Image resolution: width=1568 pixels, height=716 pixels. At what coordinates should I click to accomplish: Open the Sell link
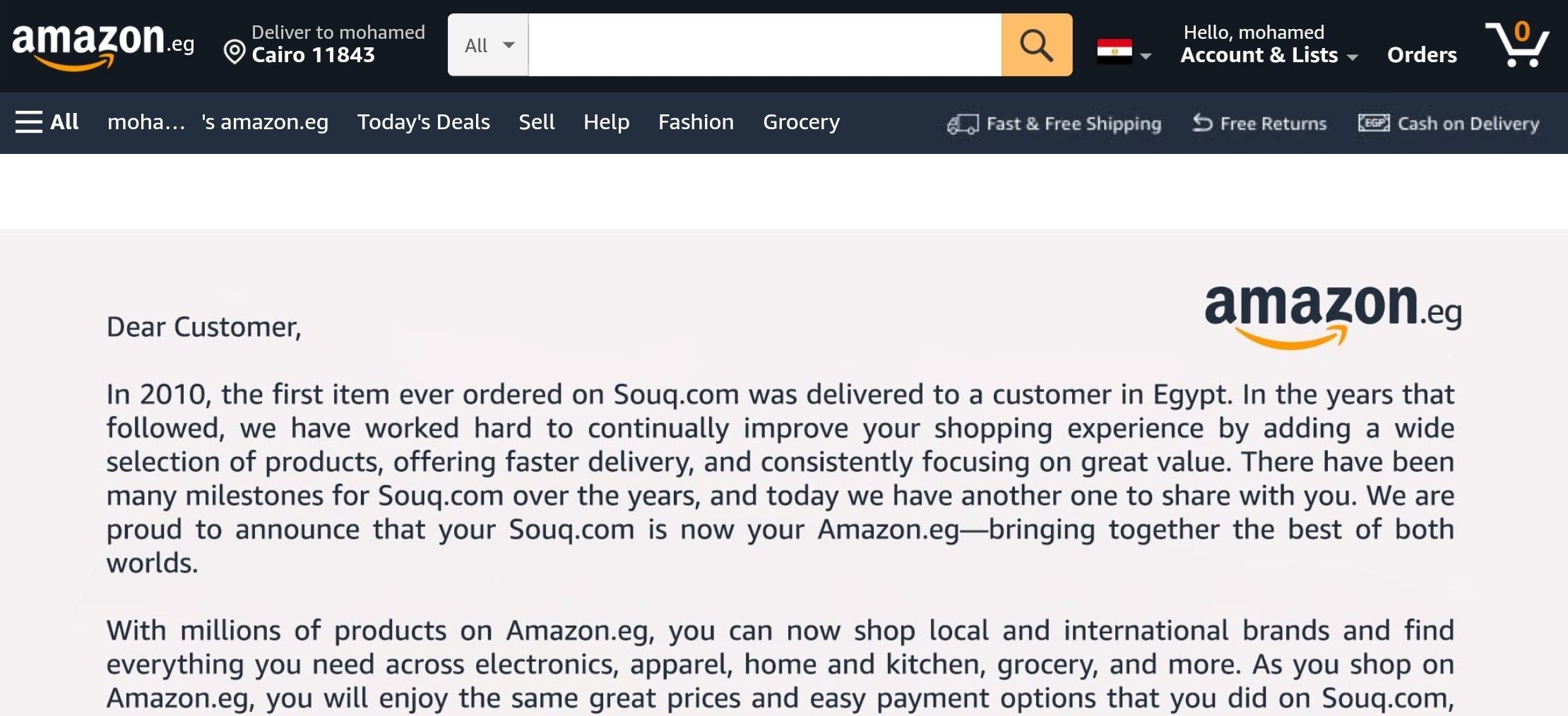[x=536, y=122]
